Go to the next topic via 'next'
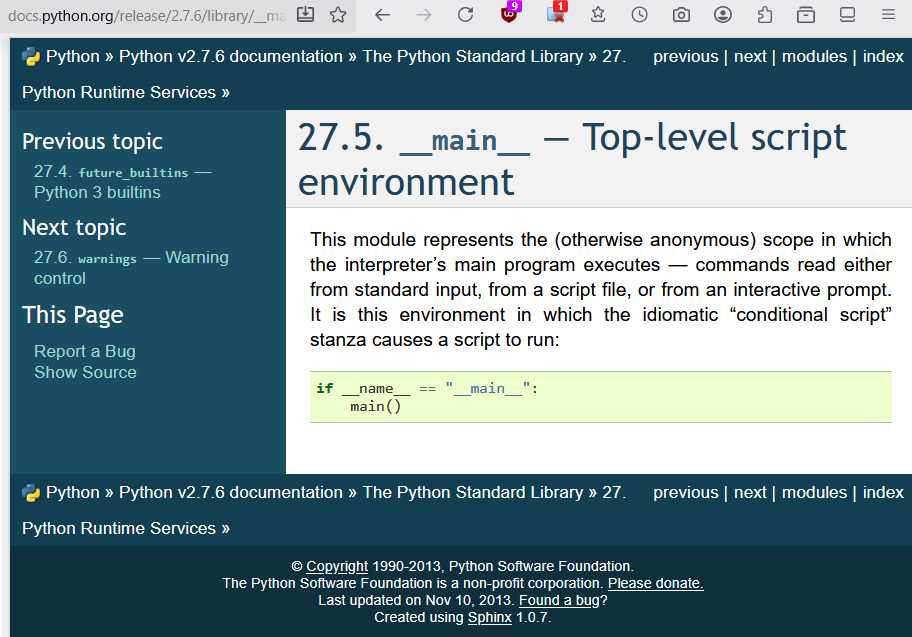This screenshot has width=912, height=637. [x=750, y=56]
